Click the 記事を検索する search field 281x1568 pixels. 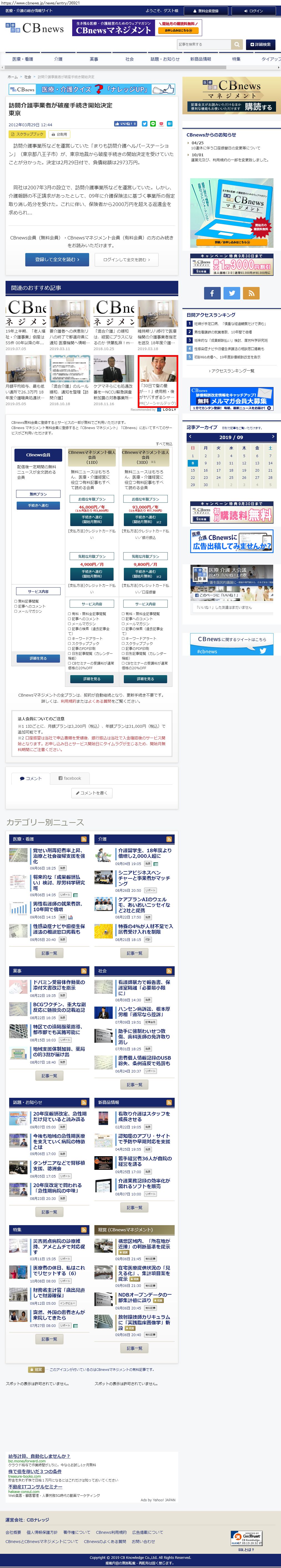point(204,44)
